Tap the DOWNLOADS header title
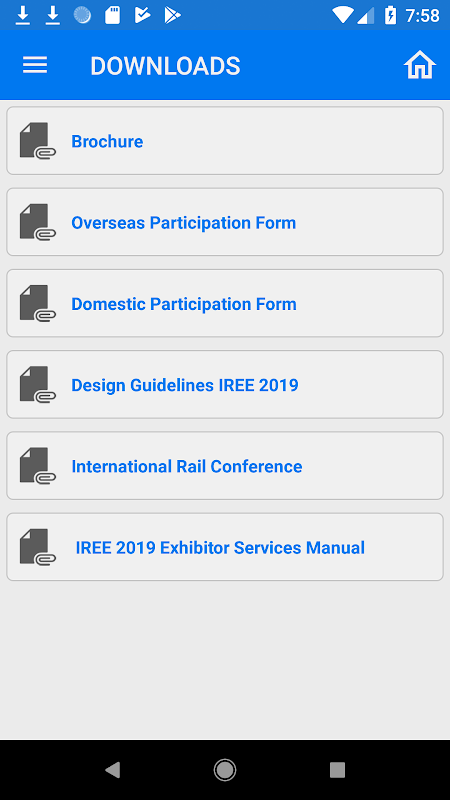Image resolution: width=450 pixels, height=800 pixels. point(165,66)
